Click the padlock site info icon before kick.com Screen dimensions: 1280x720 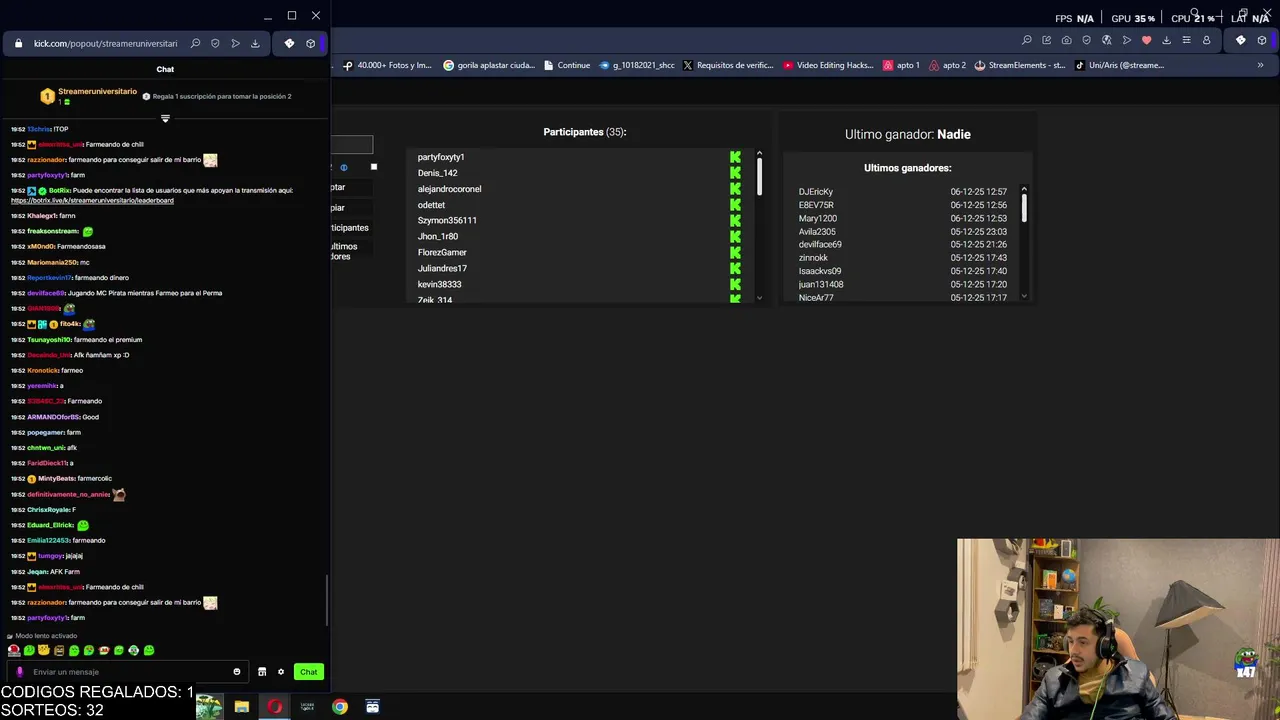[18, 43]
